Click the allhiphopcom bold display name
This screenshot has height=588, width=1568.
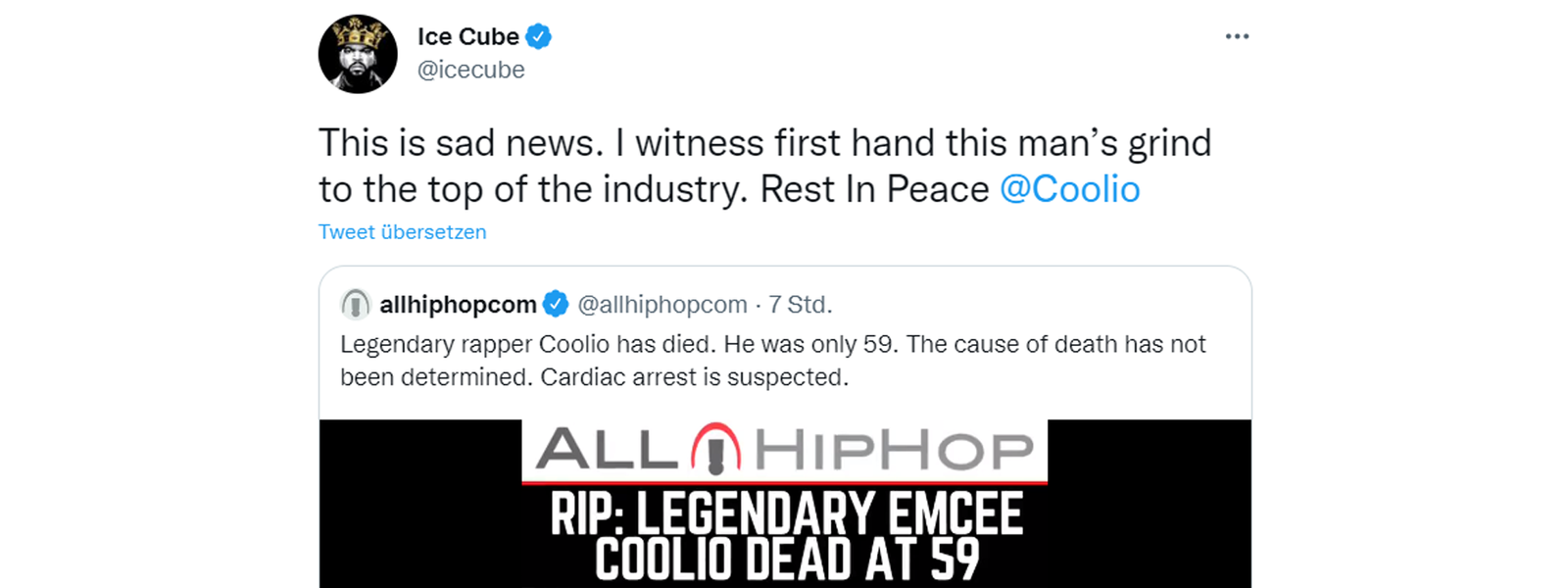coord(457,304)
